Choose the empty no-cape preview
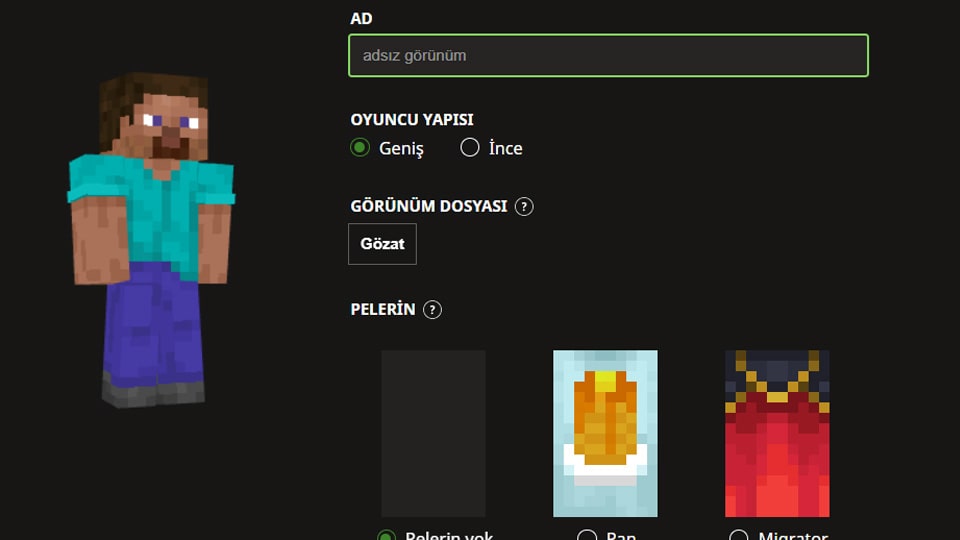The image size is (960, 540). tap(433, 433)
